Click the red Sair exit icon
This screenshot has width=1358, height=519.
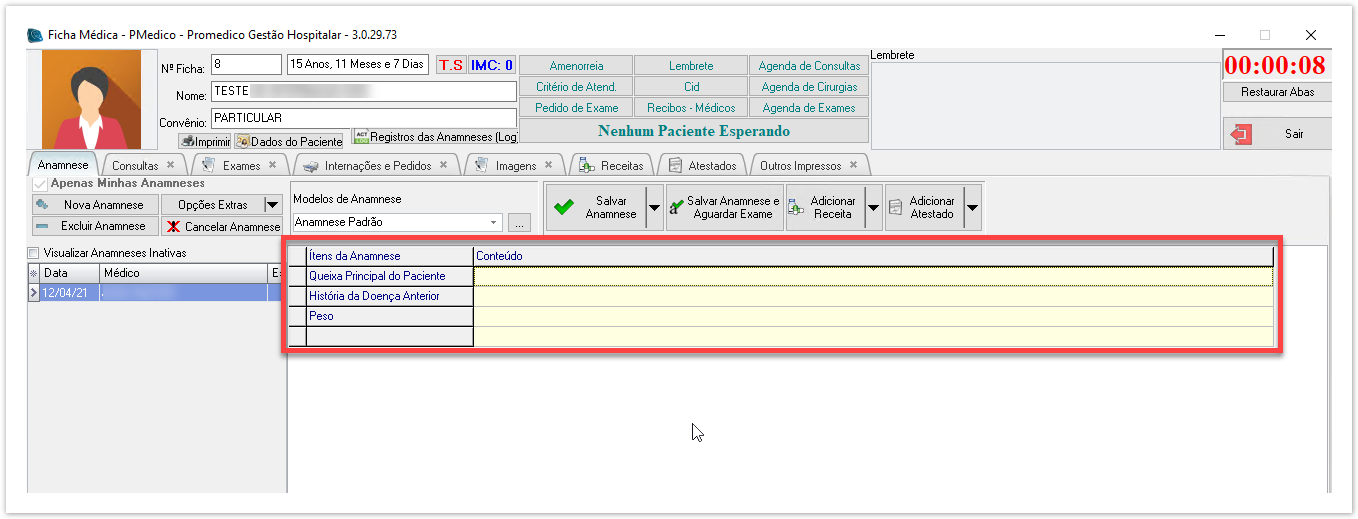pos(1242,134)
